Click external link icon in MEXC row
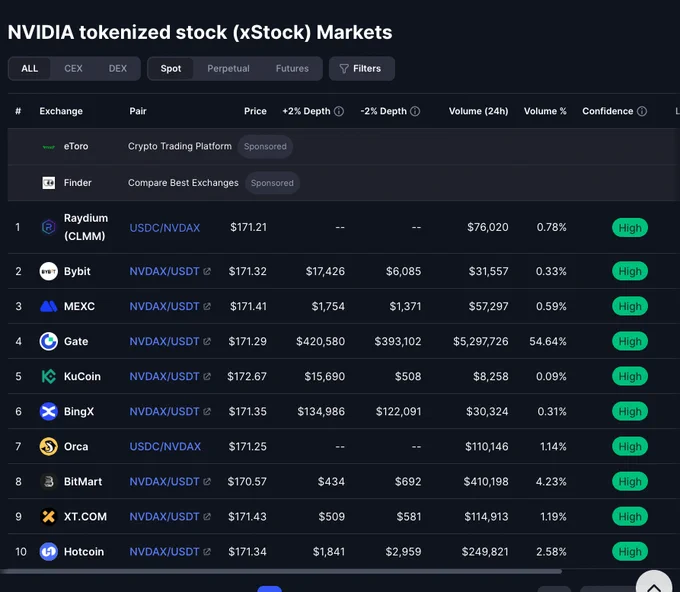 (207, 307)
